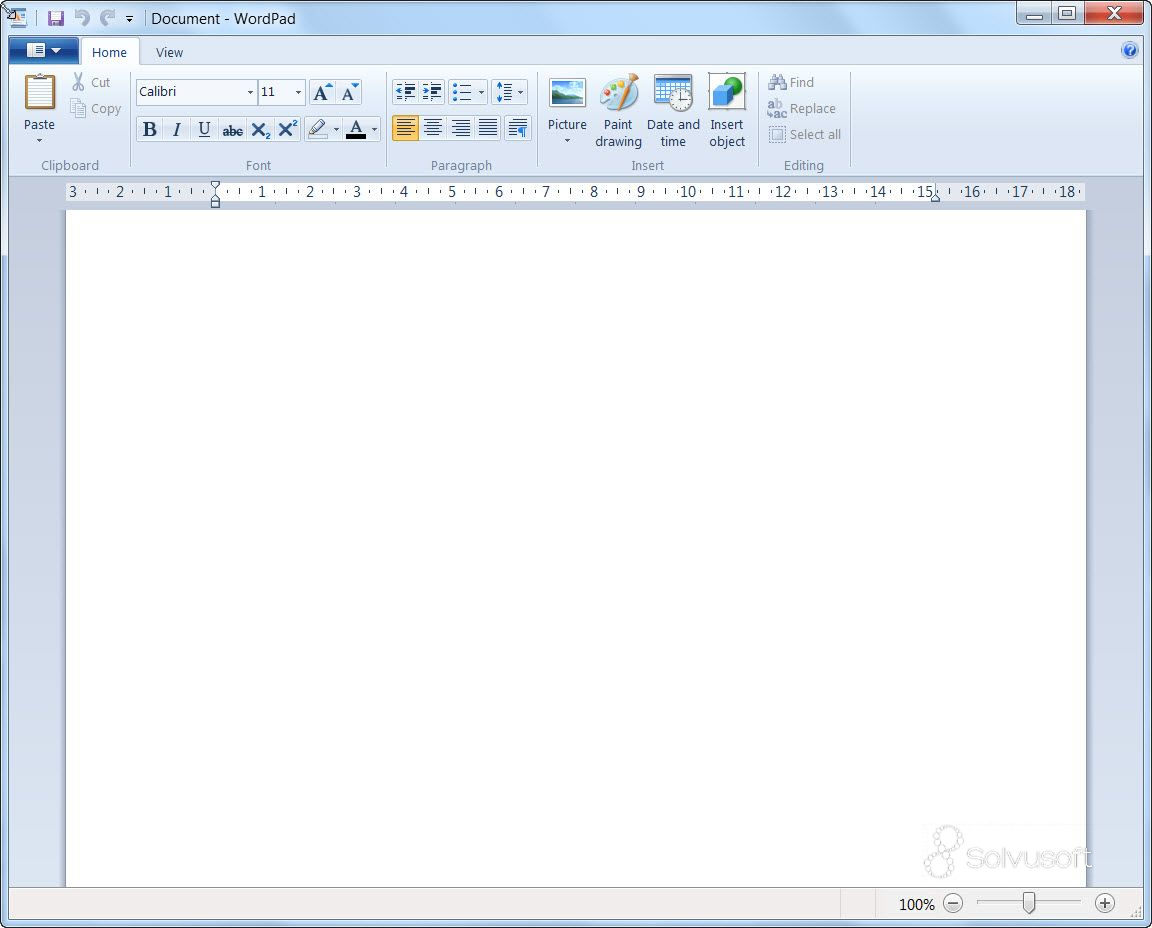1152x928 pixels.
Task: Switch to the View tab
Action: click(x=169, y=52)
